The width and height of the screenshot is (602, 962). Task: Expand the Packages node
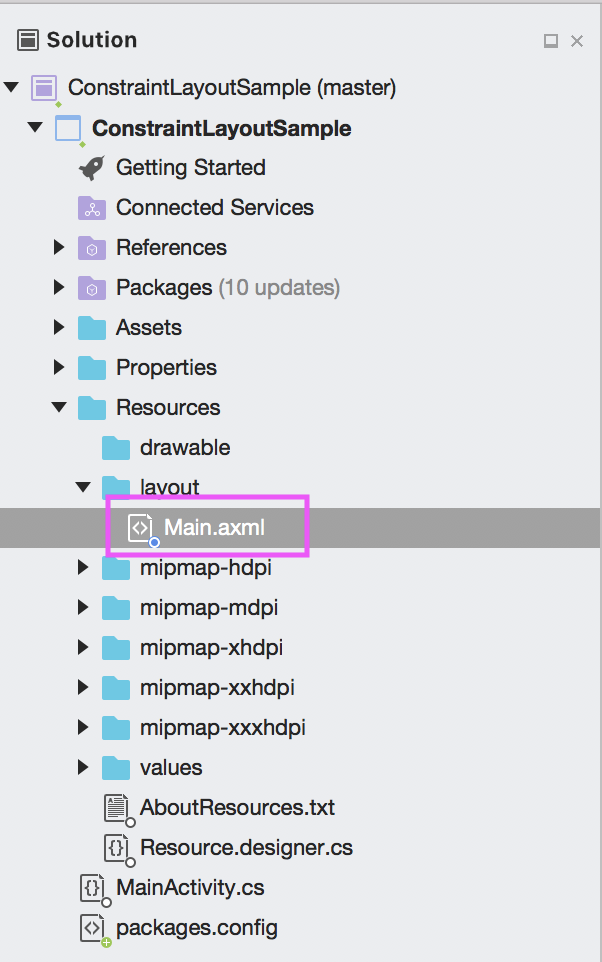60,288
